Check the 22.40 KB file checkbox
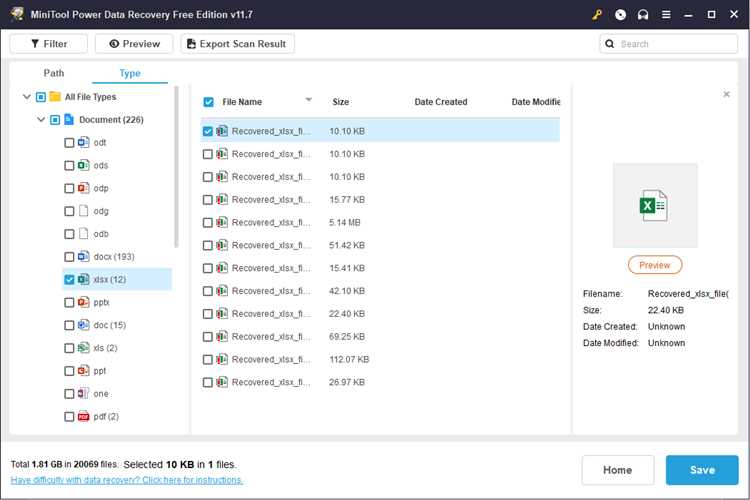750x500 pixels. point(208,314)
